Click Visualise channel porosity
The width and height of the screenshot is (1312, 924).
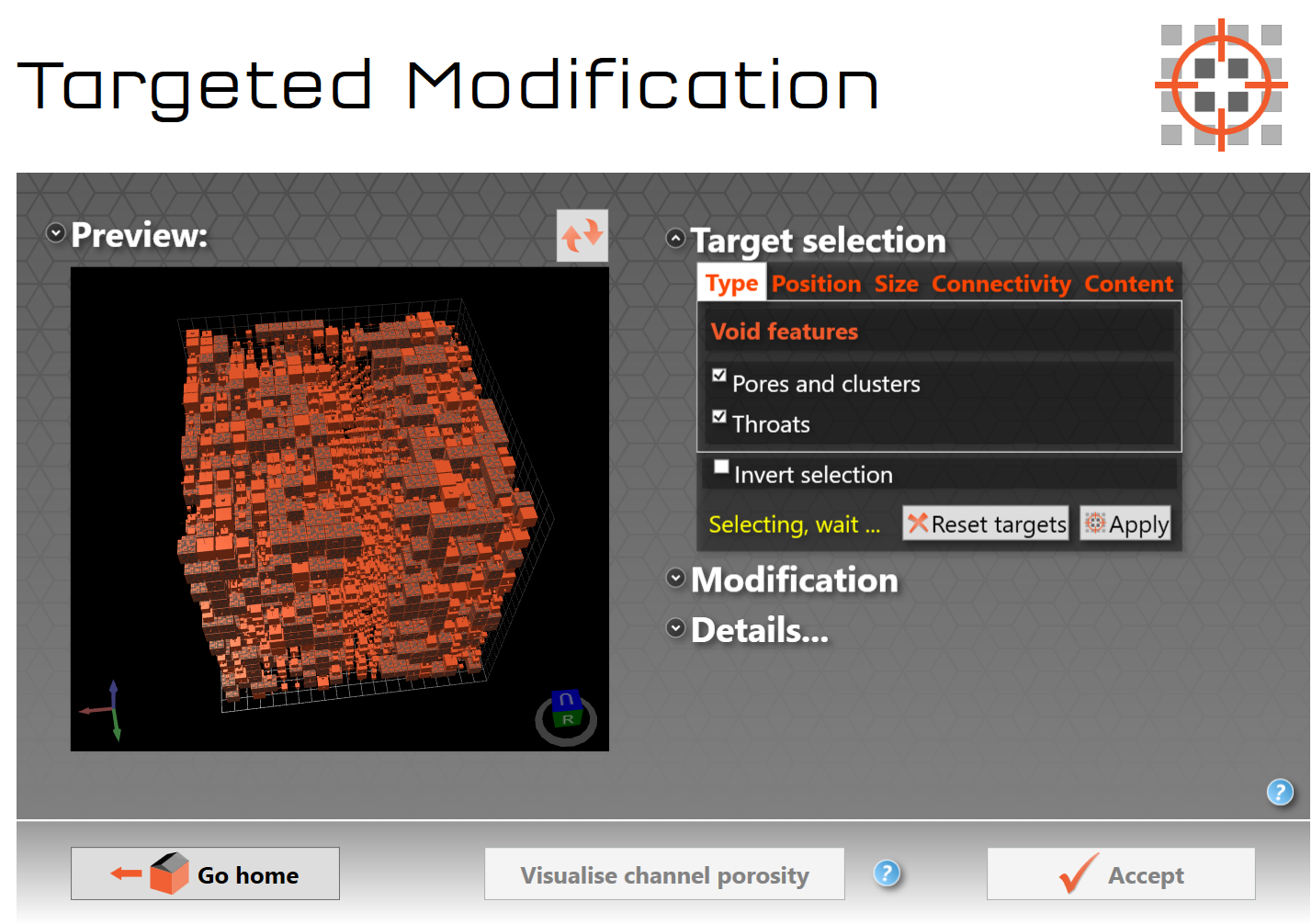663,873
